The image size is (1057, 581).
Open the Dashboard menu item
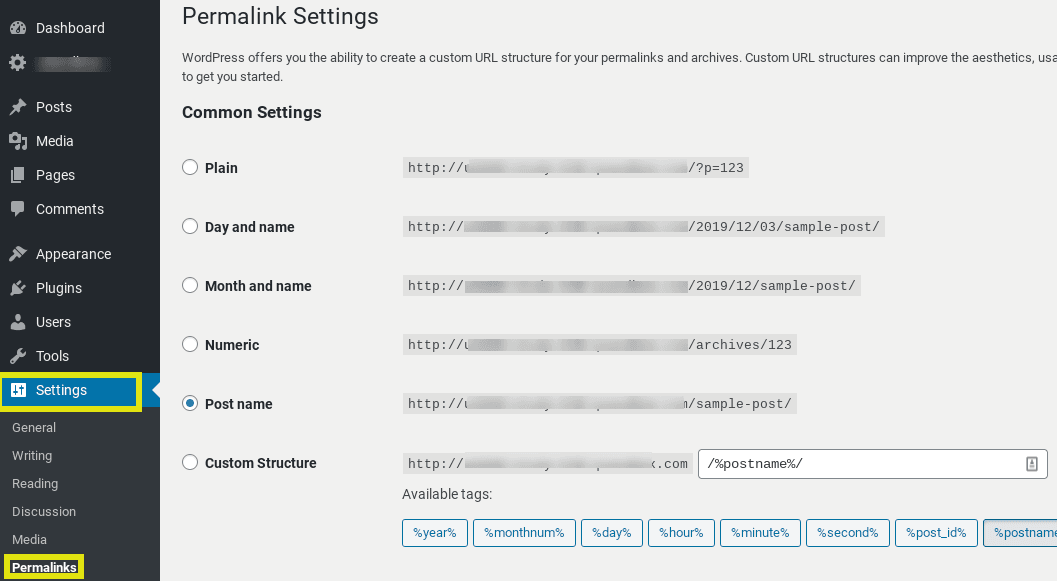point(70,28)
